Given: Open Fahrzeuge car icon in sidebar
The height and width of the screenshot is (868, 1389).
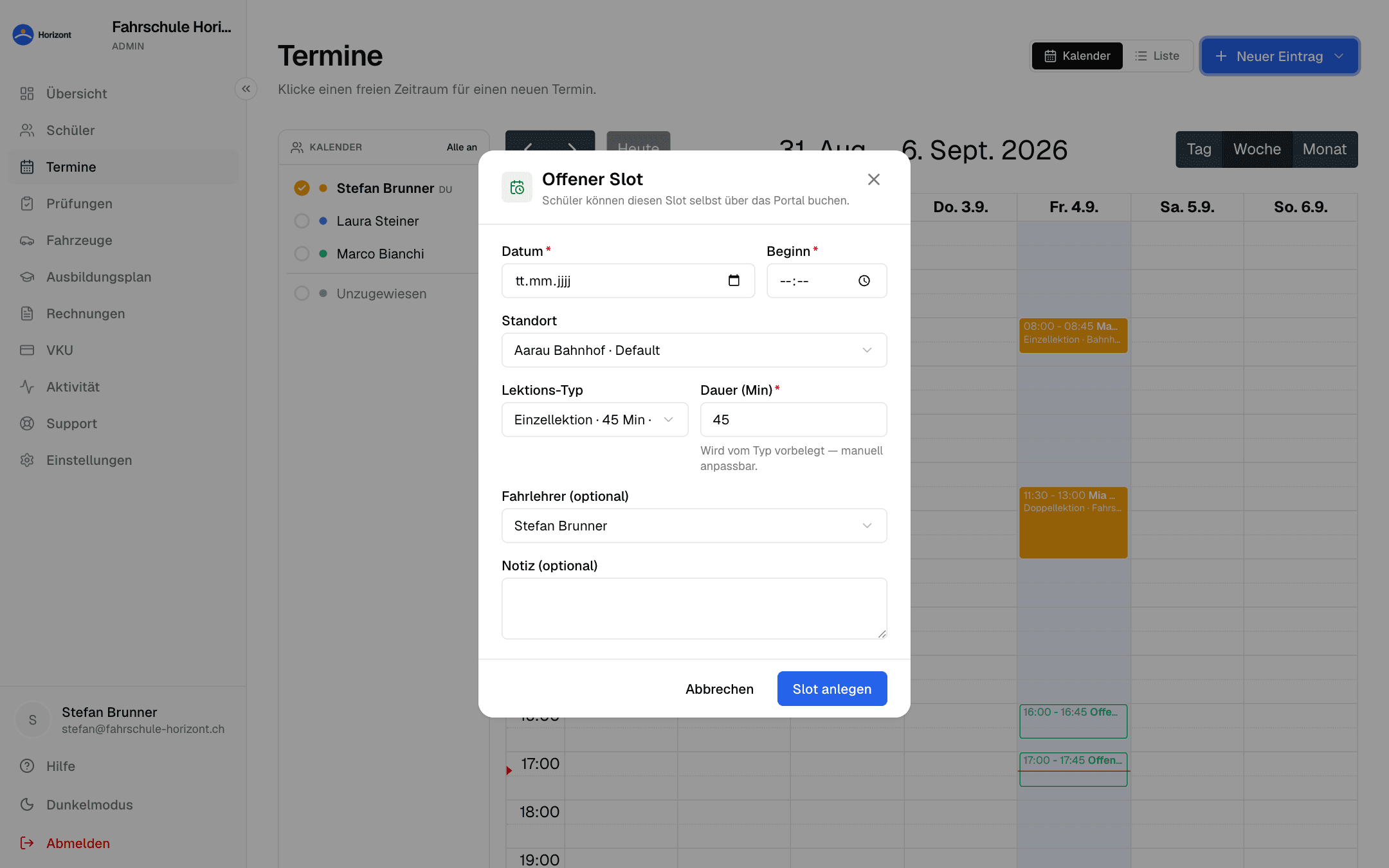Looking at the screenshot, I should pos(27,240).
